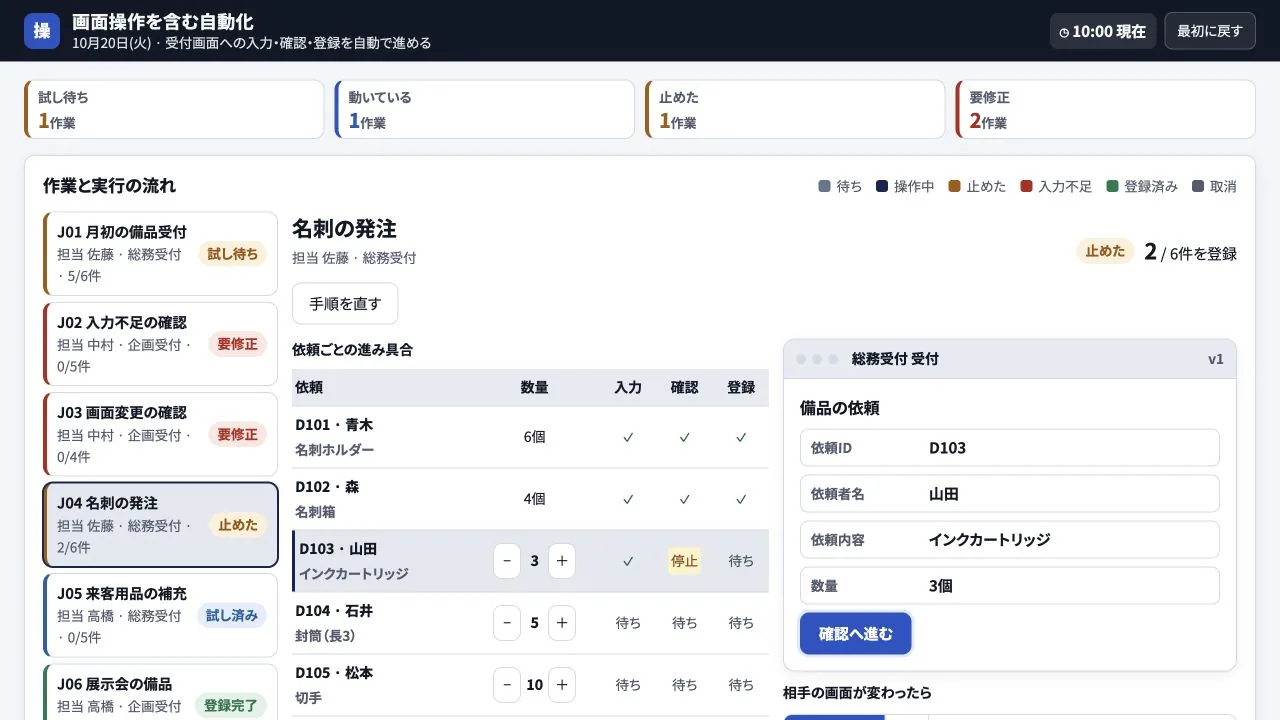
Task: Open the 止めた summary card
Action: [794, 109]
